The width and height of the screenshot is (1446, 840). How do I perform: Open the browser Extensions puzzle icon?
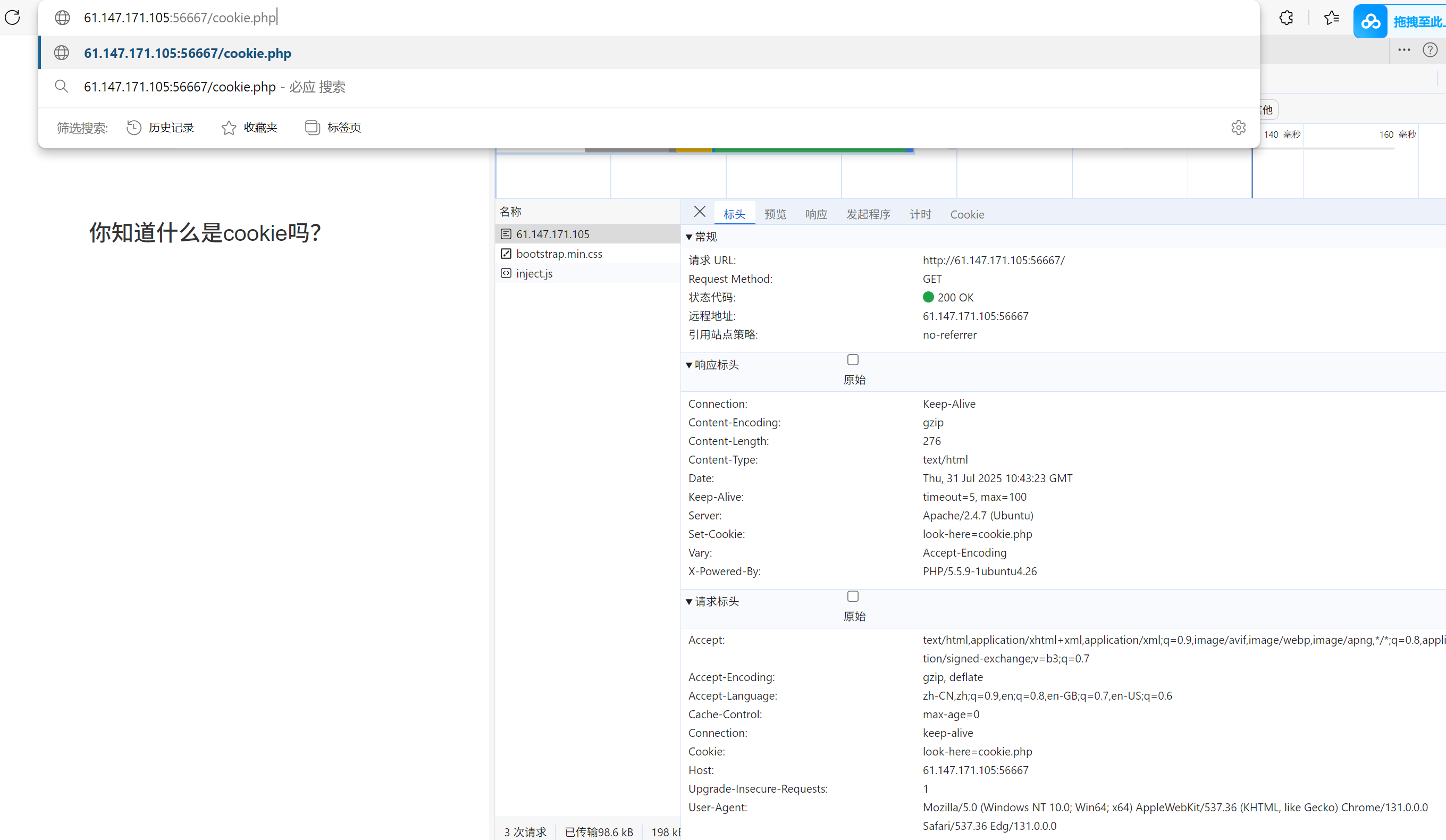(1285, 17)
